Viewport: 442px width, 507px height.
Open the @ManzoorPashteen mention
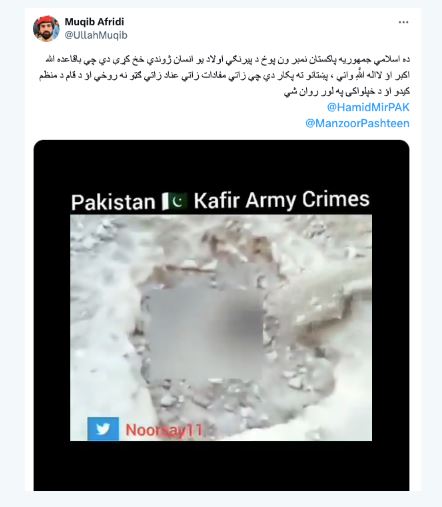tap(357, 123)
